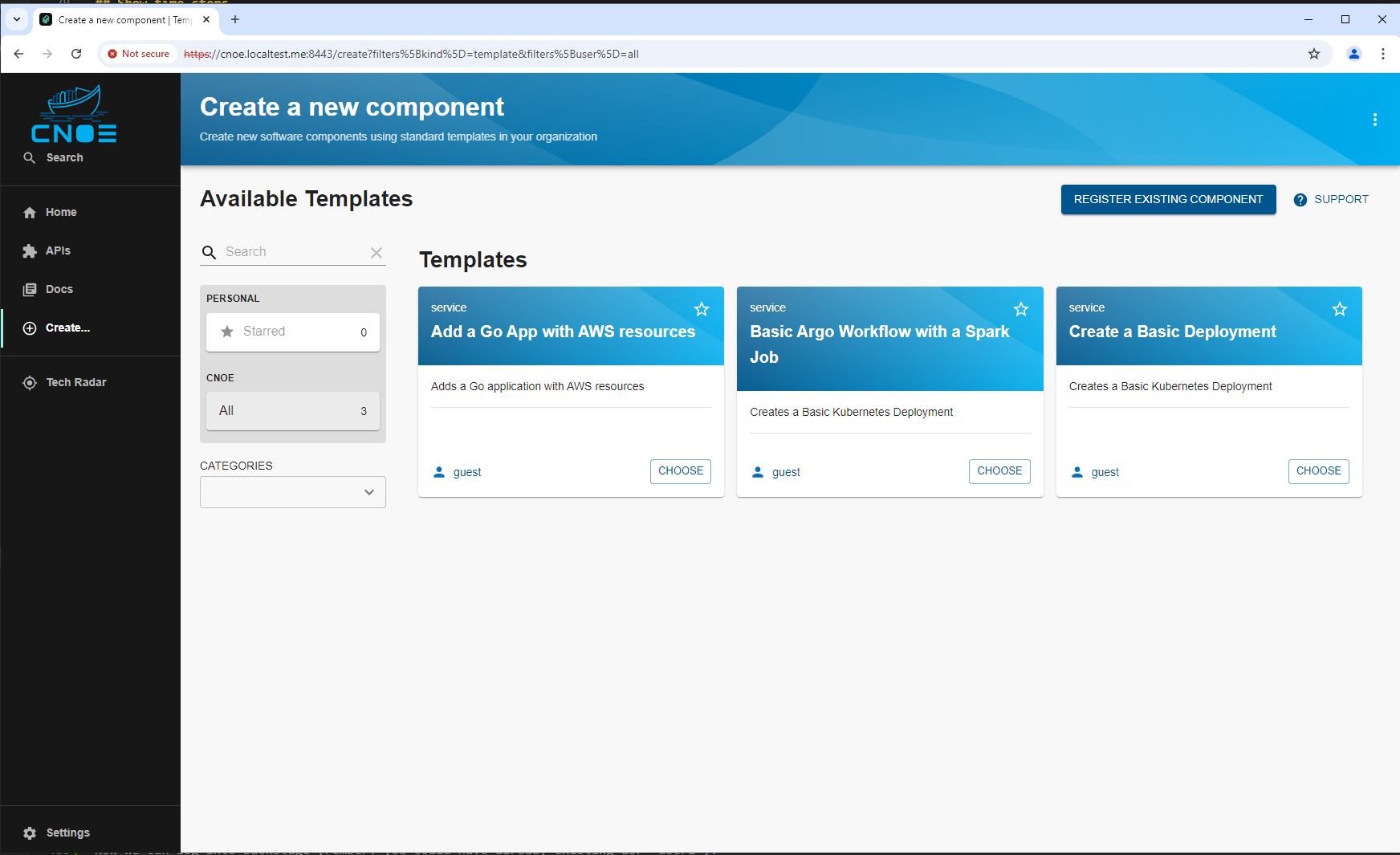
Task: Open Settings in sidebar
Action: [67, 833]
